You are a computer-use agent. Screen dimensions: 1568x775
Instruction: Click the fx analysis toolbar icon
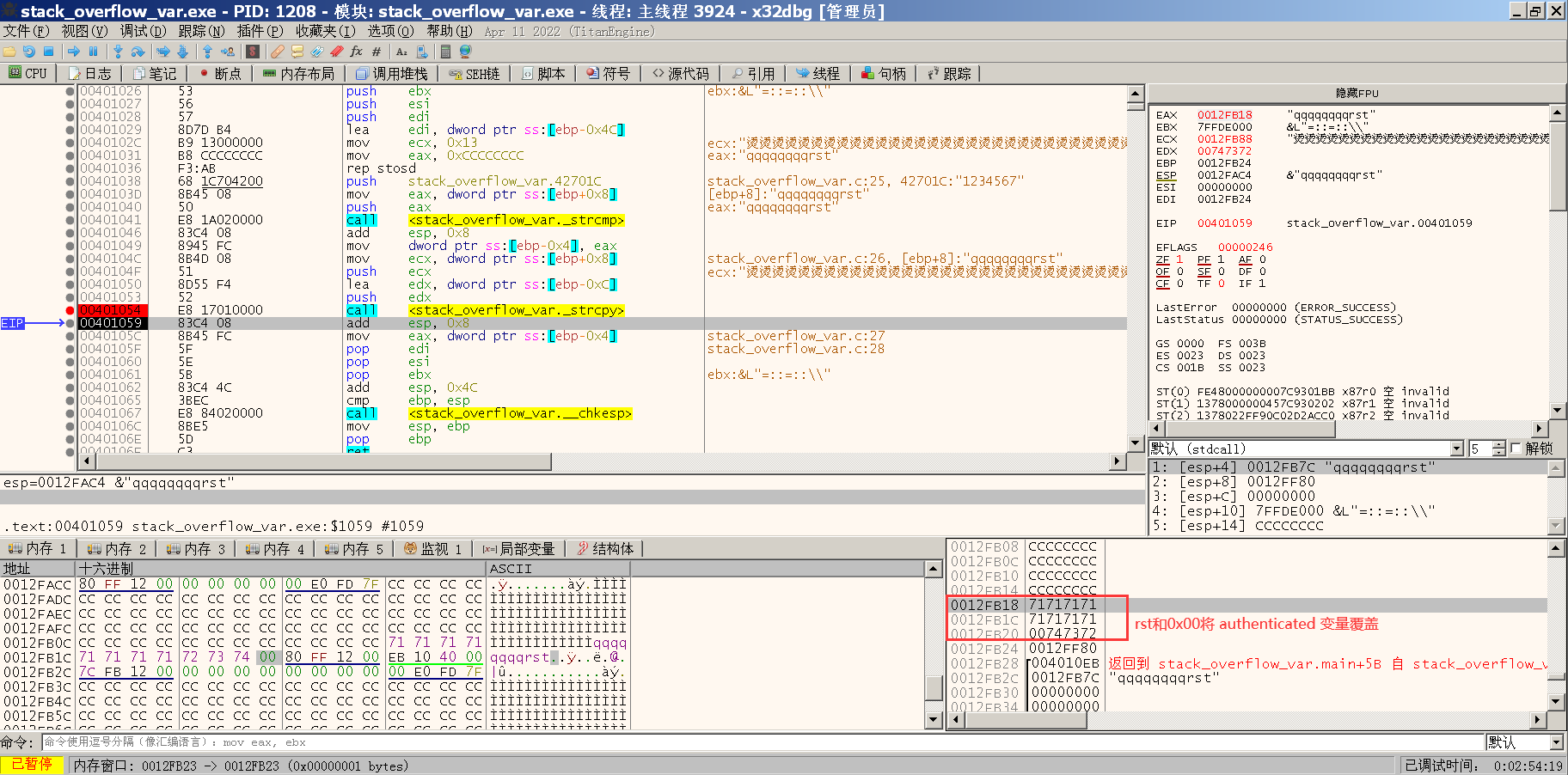(x=355, y=52)
